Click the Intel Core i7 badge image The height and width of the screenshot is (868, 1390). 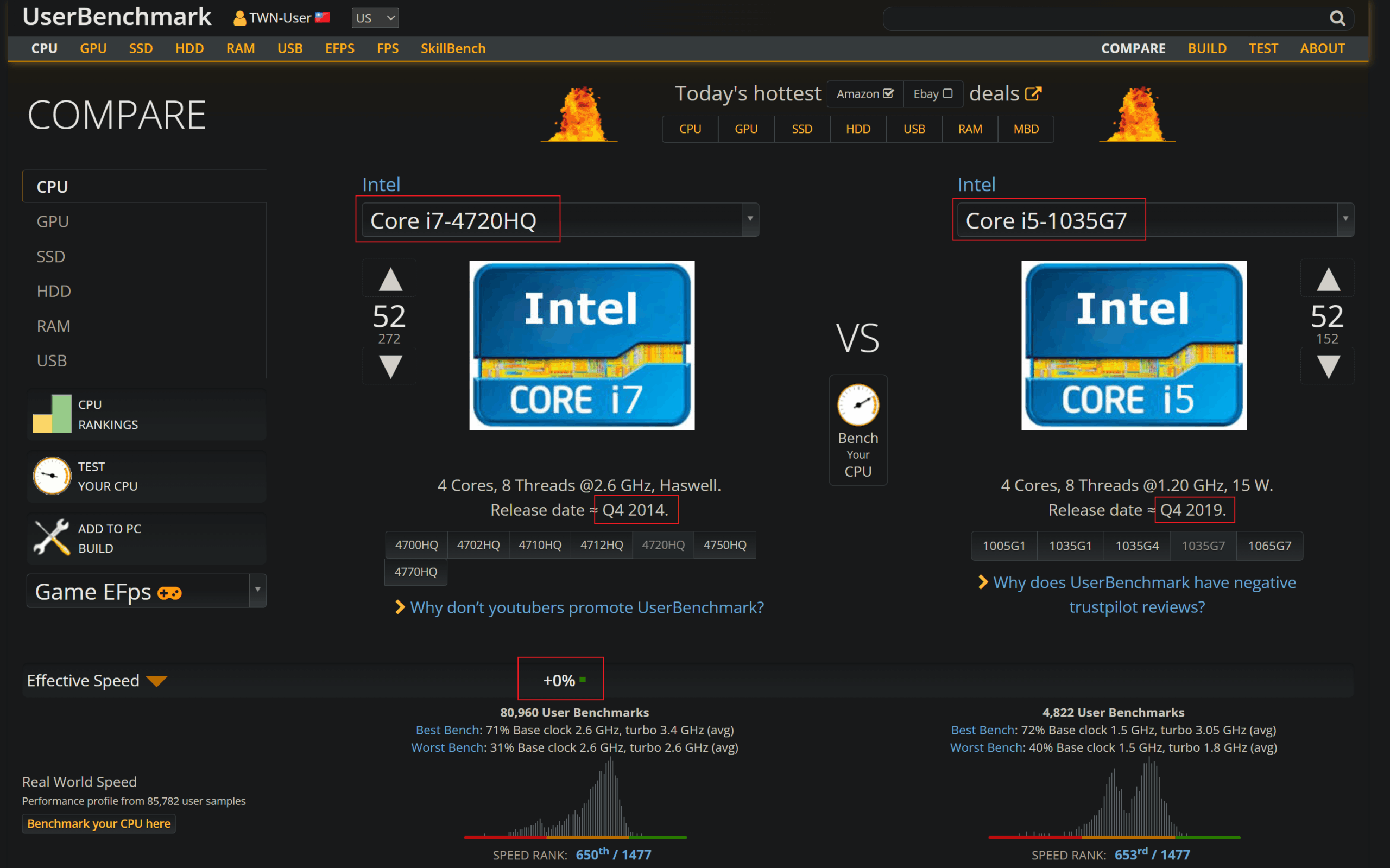coord(582,345)
